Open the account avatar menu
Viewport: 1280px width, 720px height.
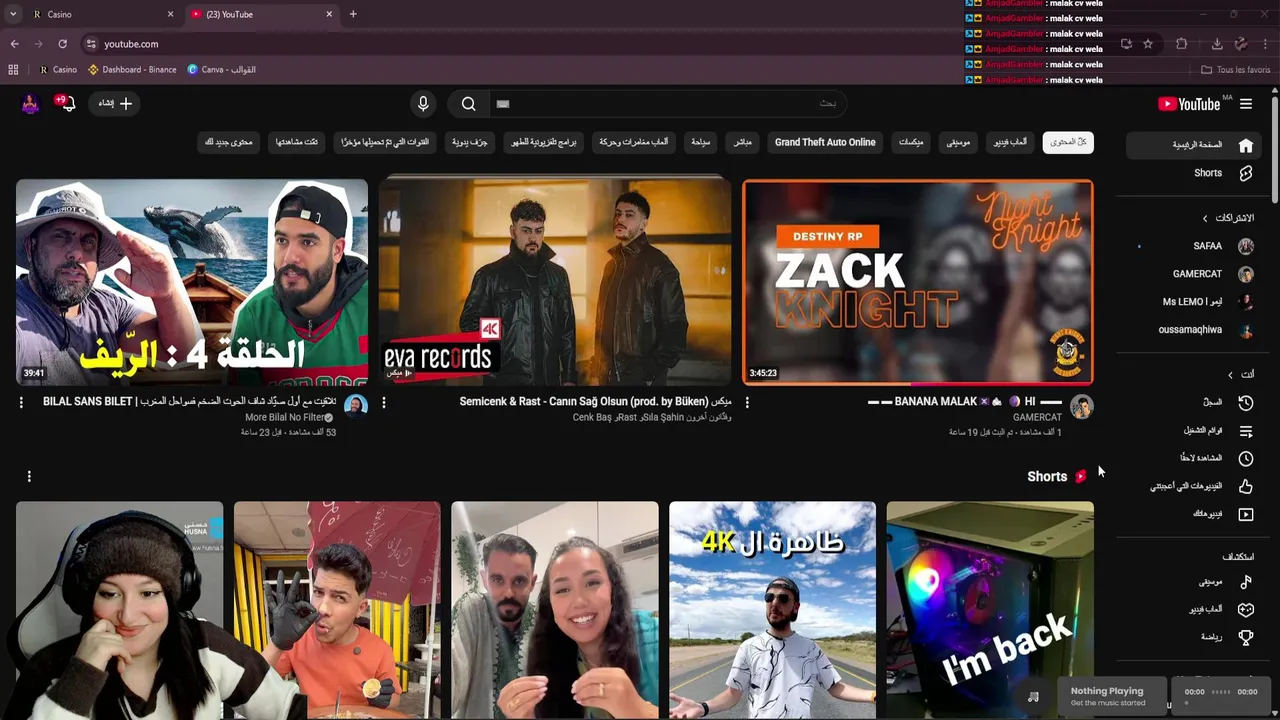point(30,104)
